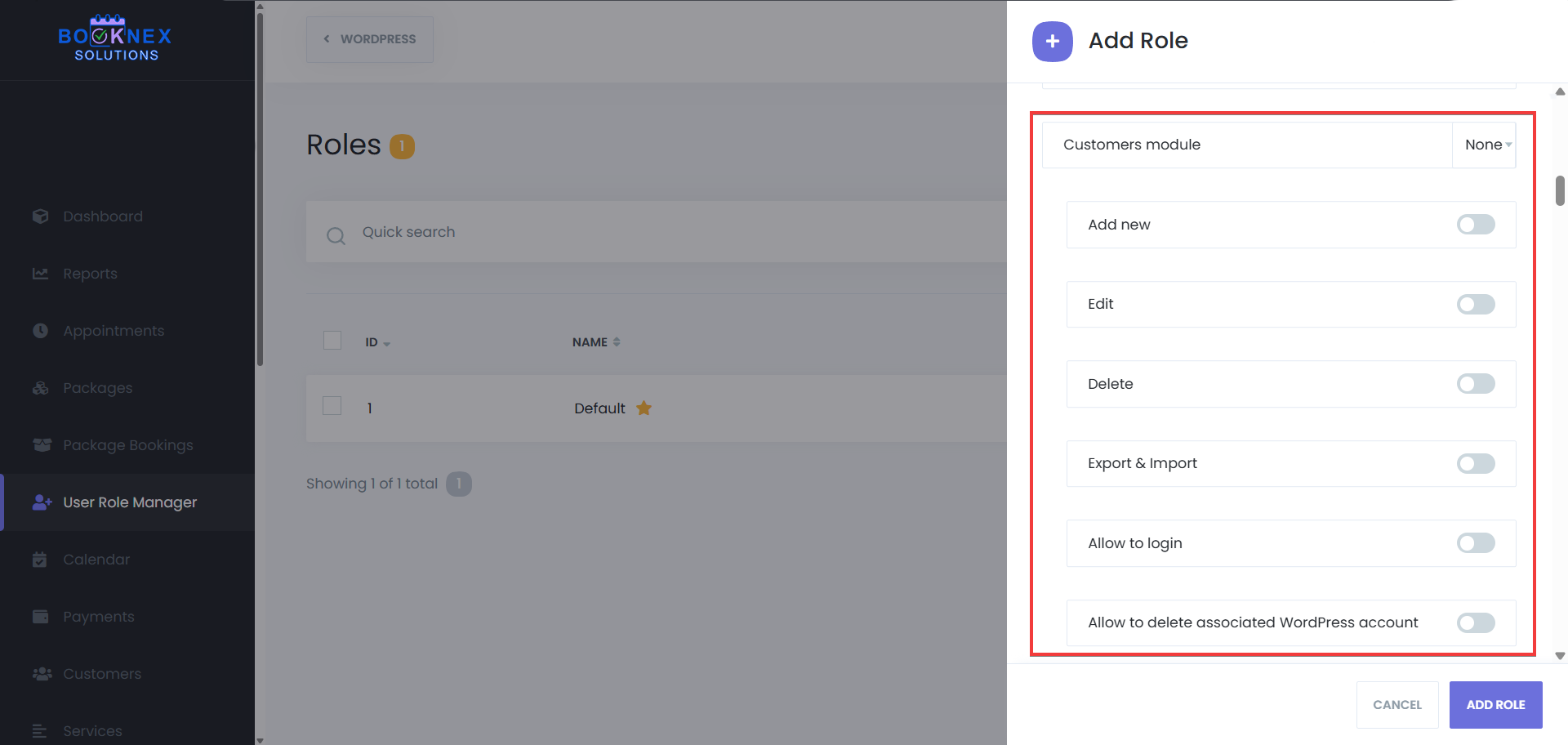
Task: Enable the Add new permission toggle
Action: pyautogui.click(x=1475, y=225)
